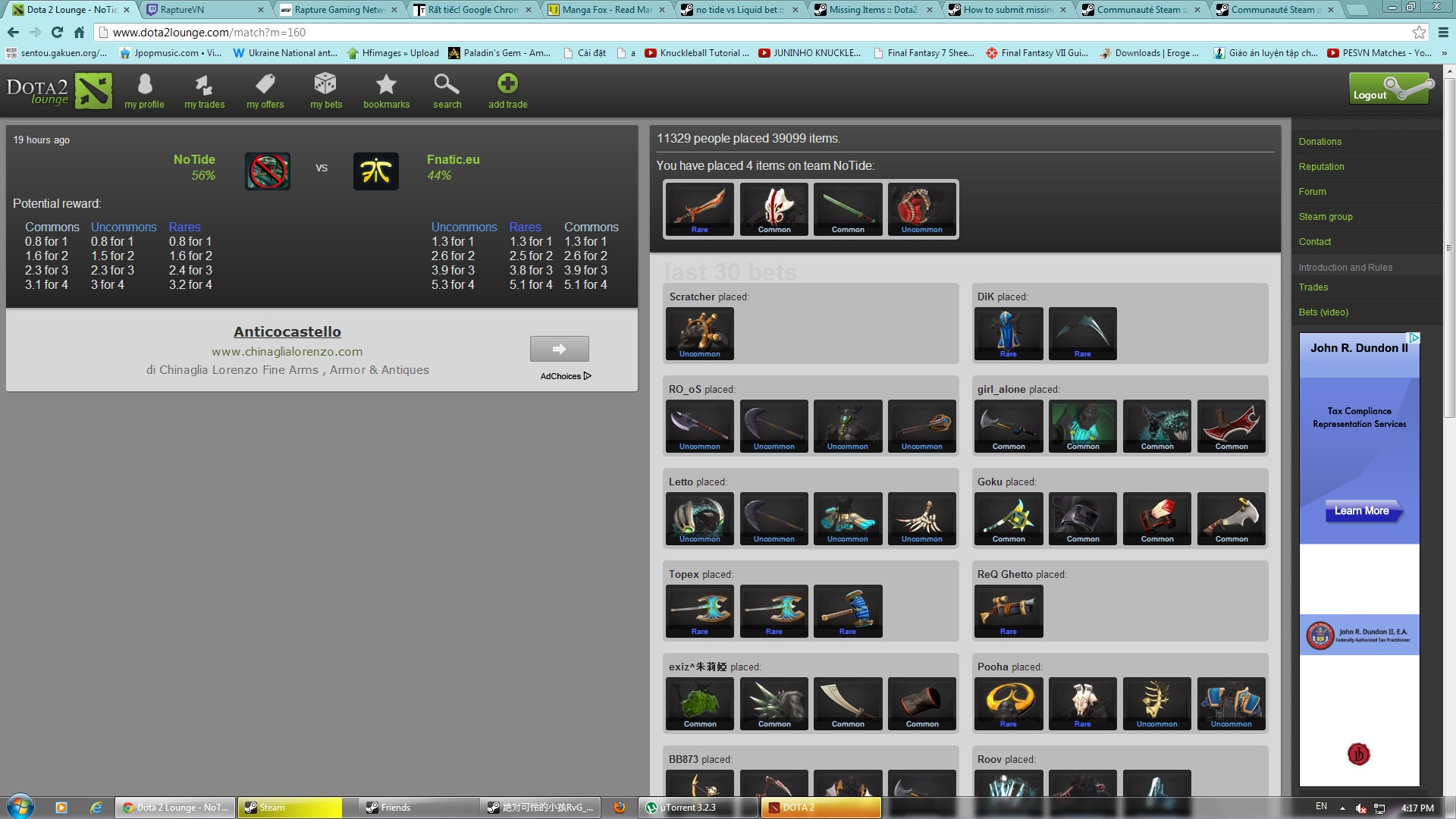Viewport: 1456px width, 819px height.
Task: Switch to the RaptureVN browser tab
Action: coord(203,10)
